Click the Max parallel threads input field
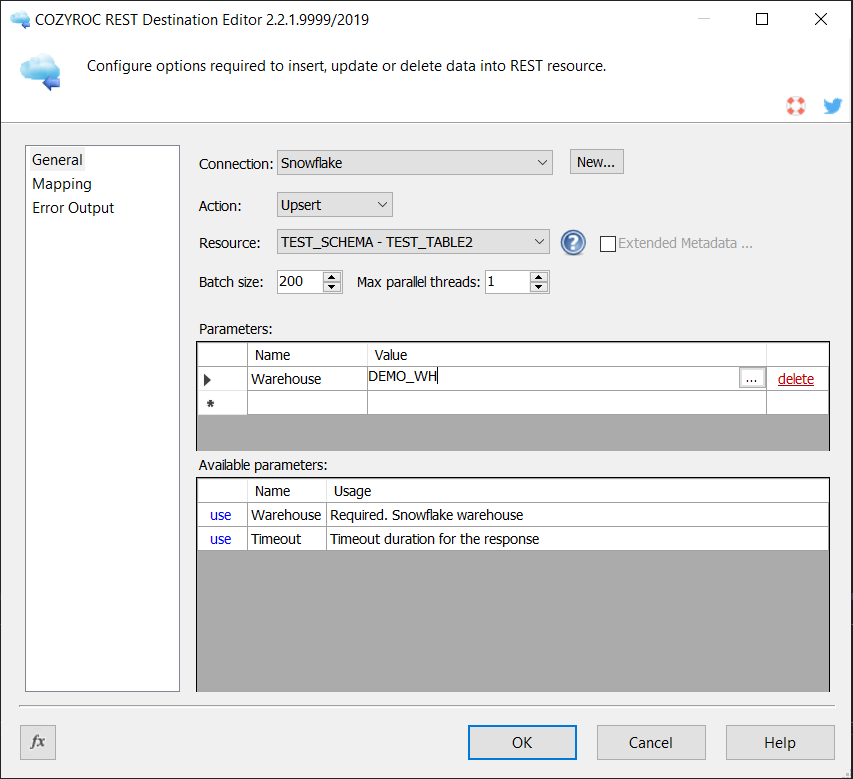The width and height of the screenshot is (853, 779). pyautogui.click(x=507, y=282)
